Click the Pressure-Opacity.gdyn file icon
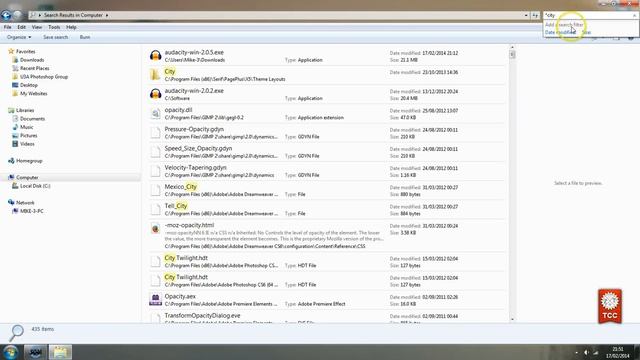Viewport: 640px width, 360px height. 155,132
